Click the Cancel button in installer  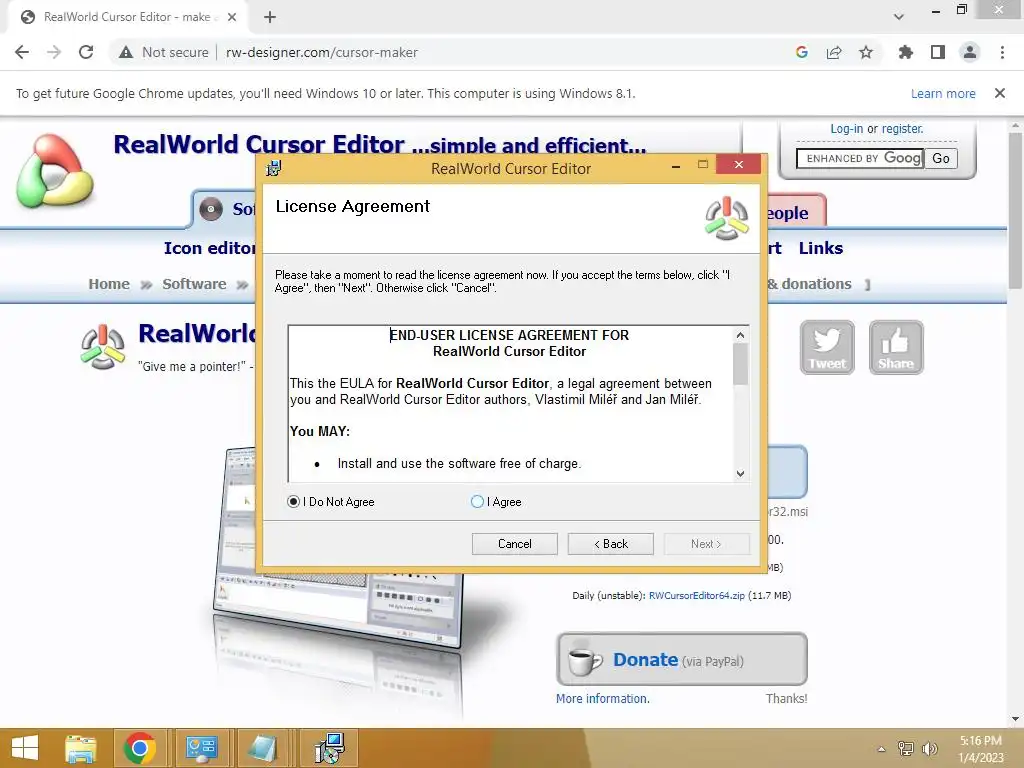click(515, 544)
